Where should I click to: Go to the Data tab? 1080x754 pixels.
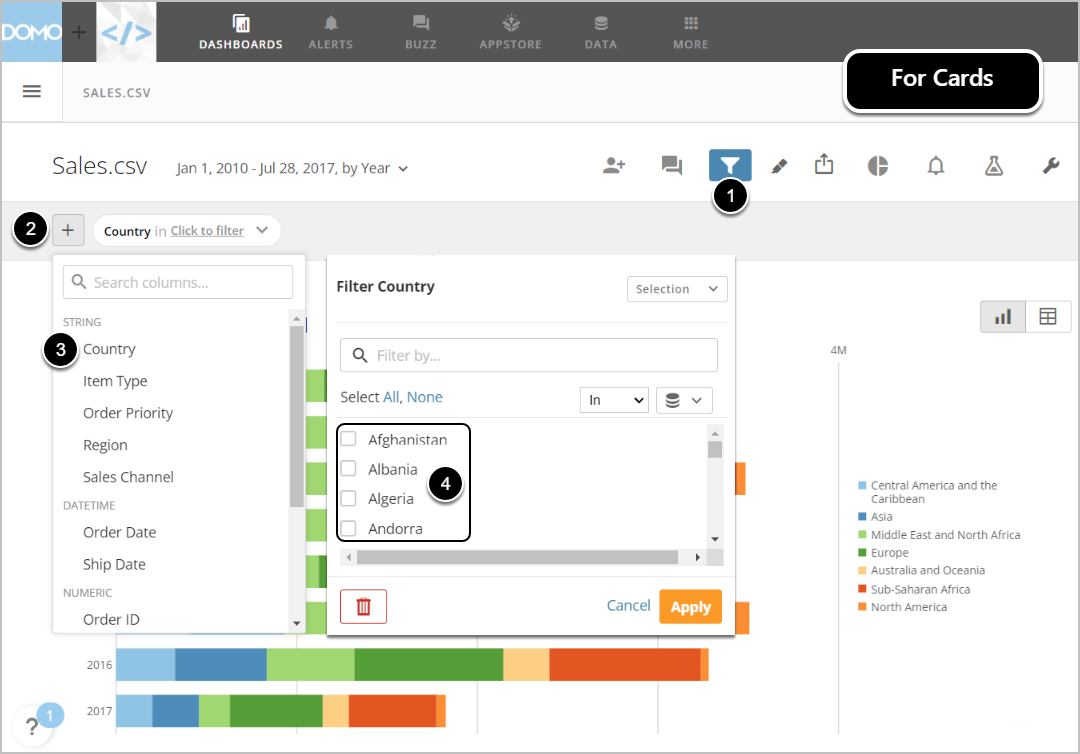pos(601,32)
